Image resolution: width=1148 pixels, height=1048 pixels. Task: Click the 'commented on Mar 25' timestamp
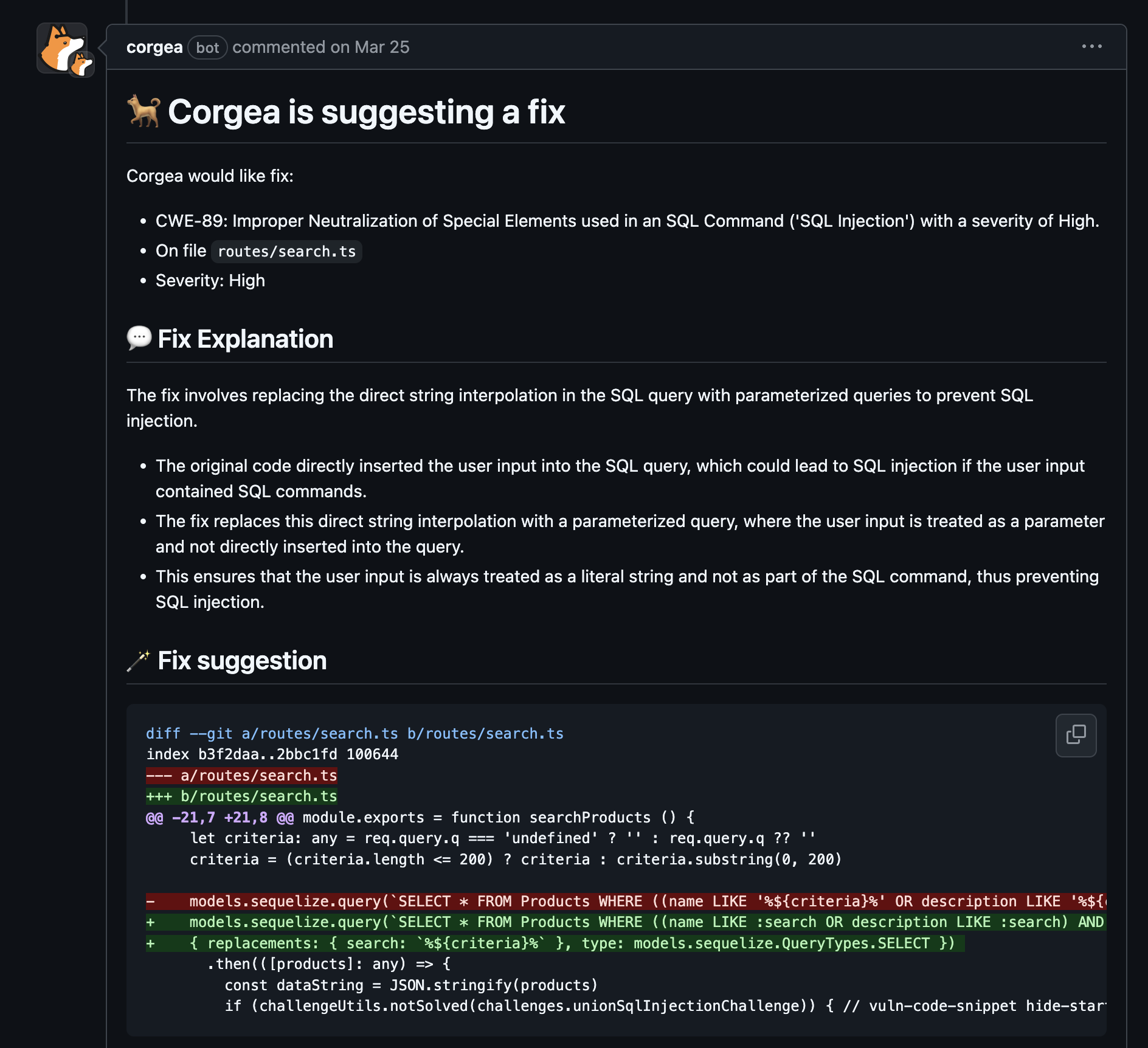point(321,47)
